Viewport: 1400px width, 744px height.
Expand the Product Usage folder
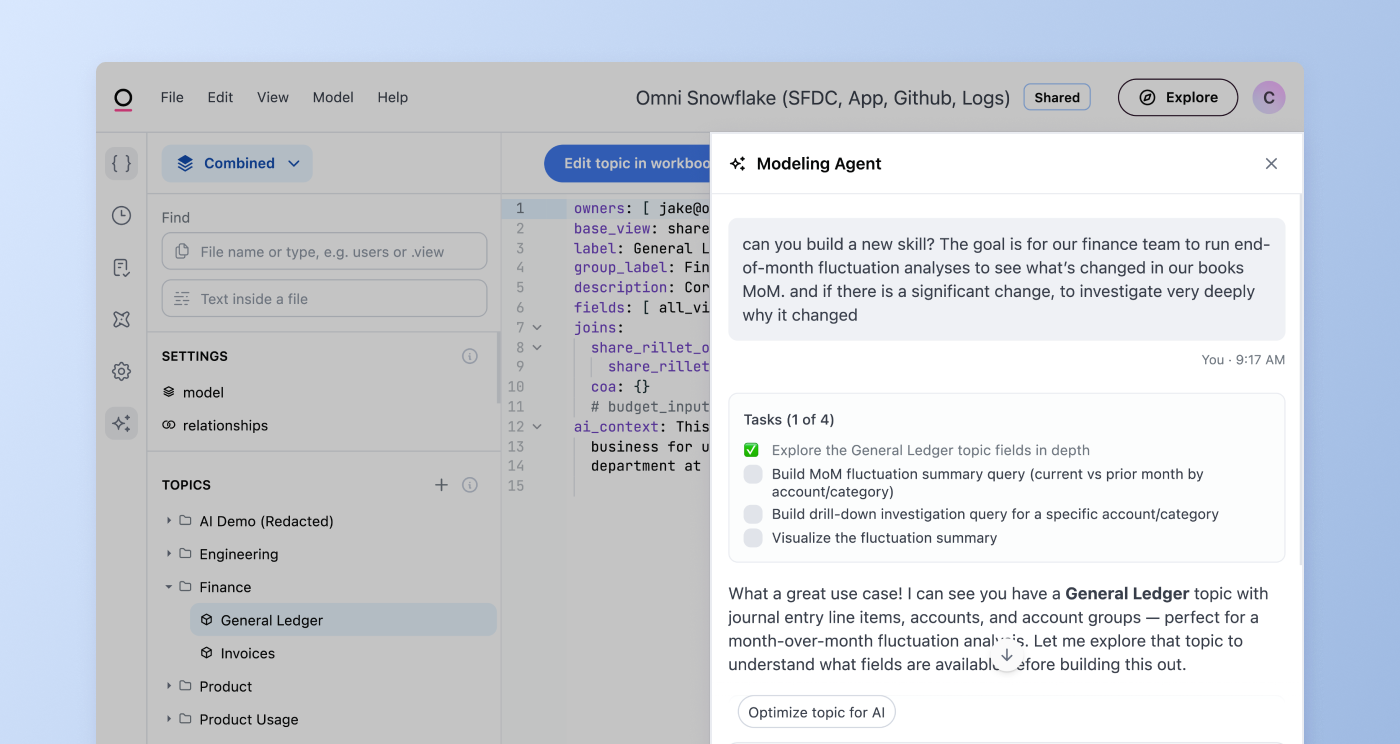tap(169, 719)
